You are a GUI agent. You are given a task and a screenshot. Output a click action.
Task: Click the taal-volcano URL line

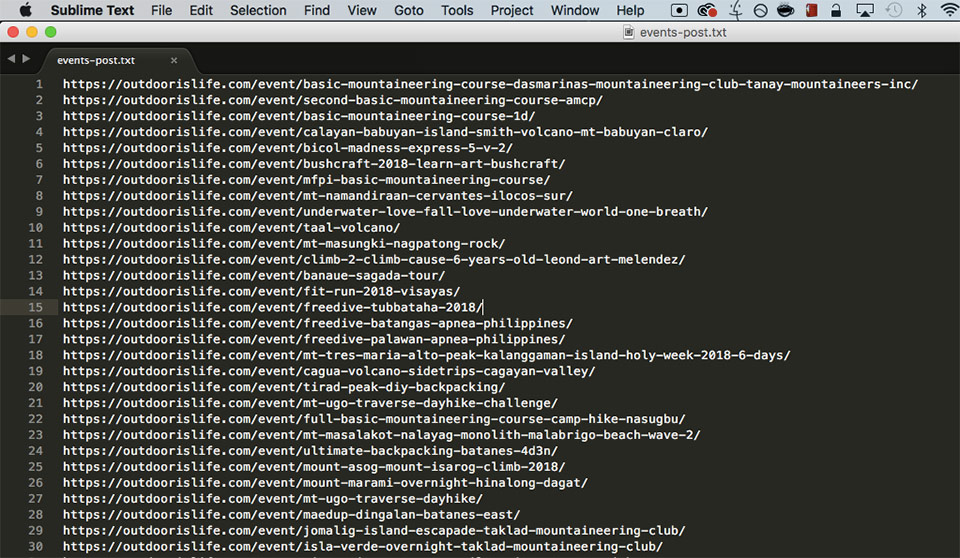[x=231, y=227]
